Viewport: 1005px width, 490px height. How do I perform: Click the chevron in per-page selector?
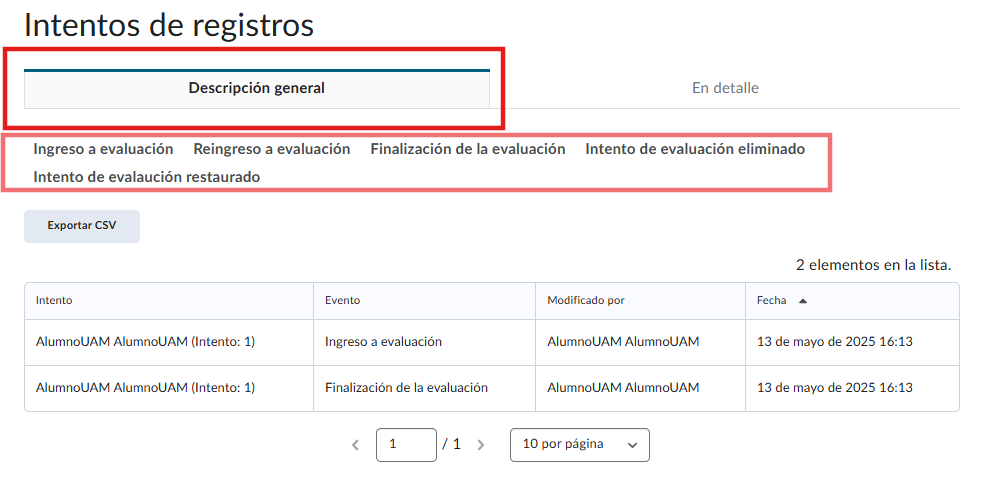click(x=632, y=445)
